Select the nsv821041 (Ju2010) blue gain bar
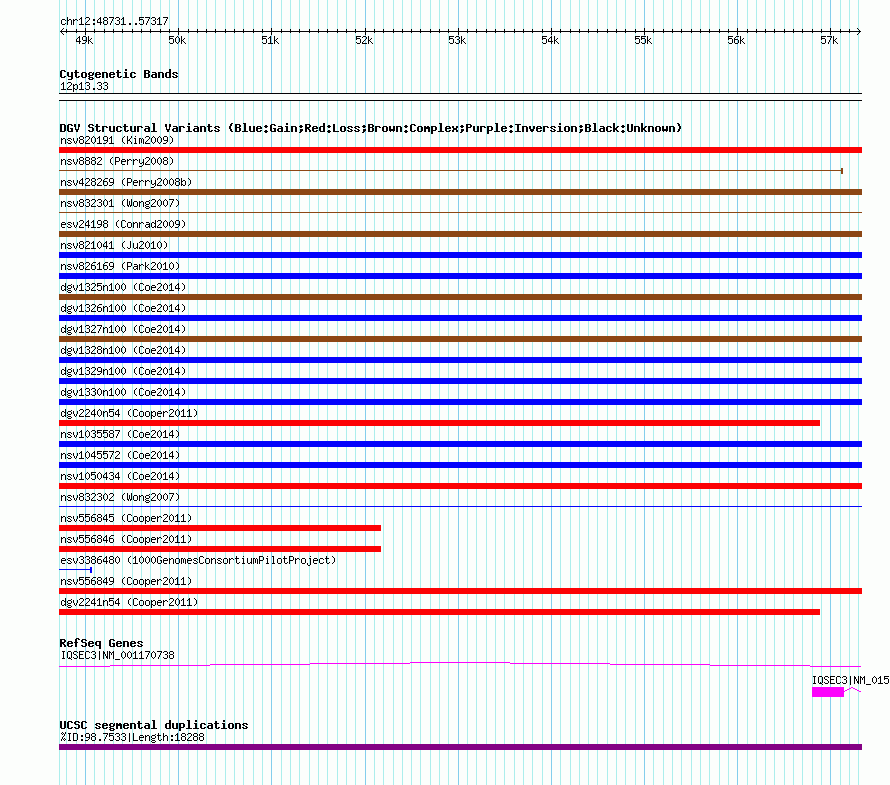The image size is (890, 785). pyautogui.click(x=460, y=255)
